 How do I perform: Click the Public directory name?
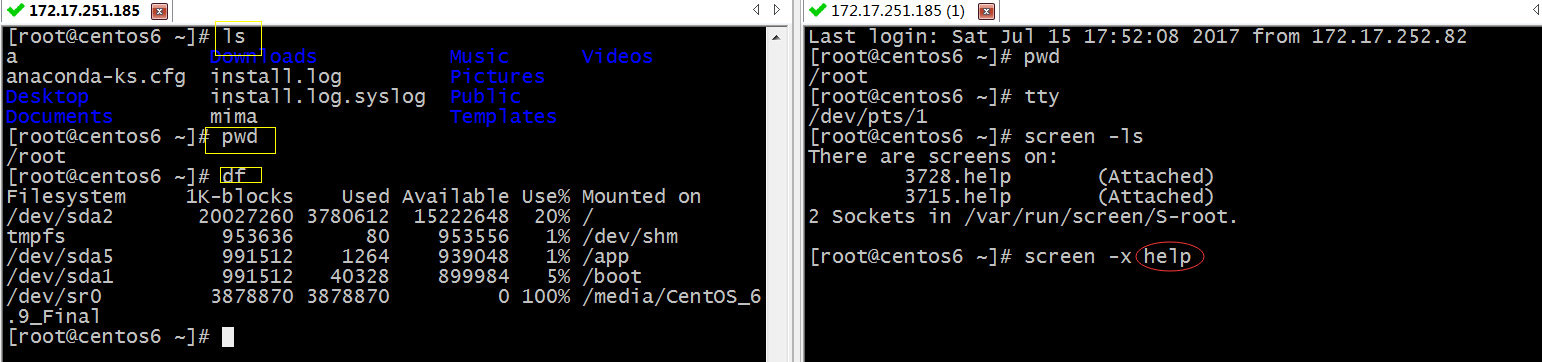click(485, 97)
